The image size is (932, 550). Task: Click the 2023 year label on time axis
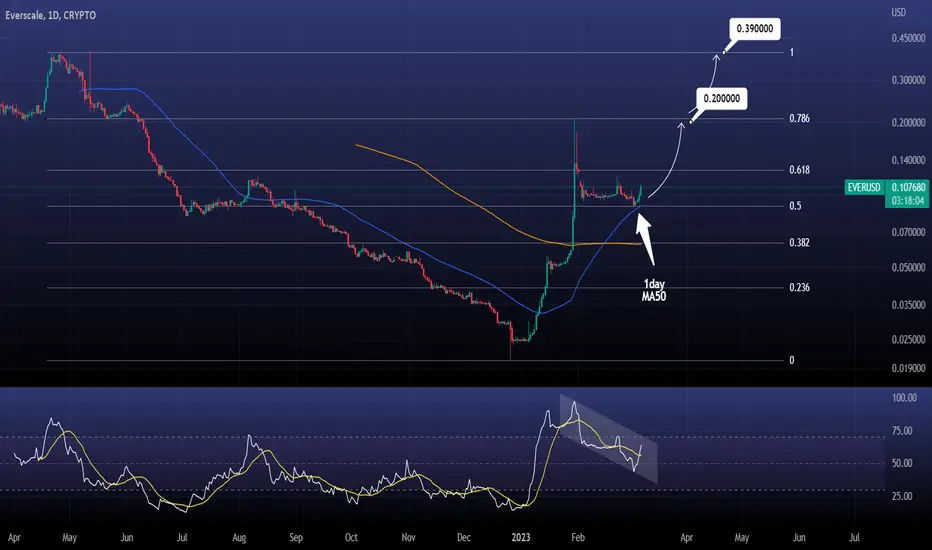pyautogui.click(x=521, y=538)
